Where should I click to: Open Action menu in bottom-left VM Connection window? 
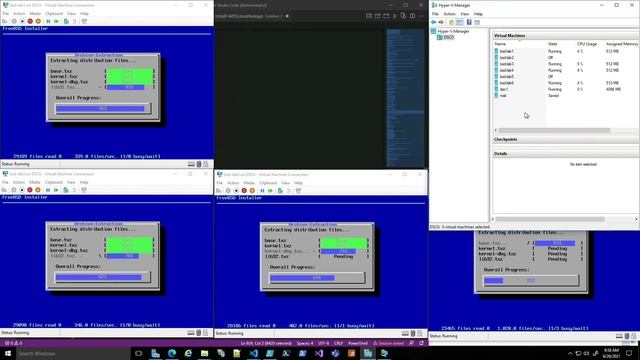[19, 182]
